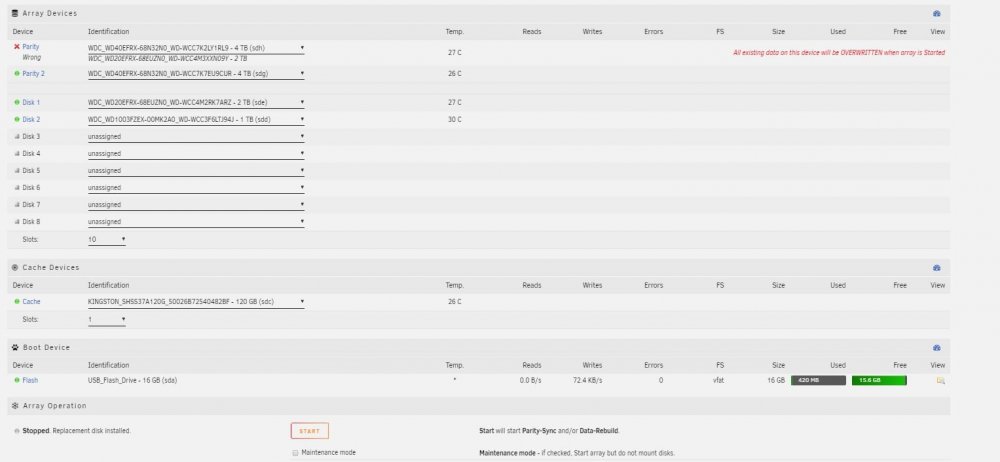Click the green status dot for Disk 1
This screenshot has height=462, width=1000.
17,102
